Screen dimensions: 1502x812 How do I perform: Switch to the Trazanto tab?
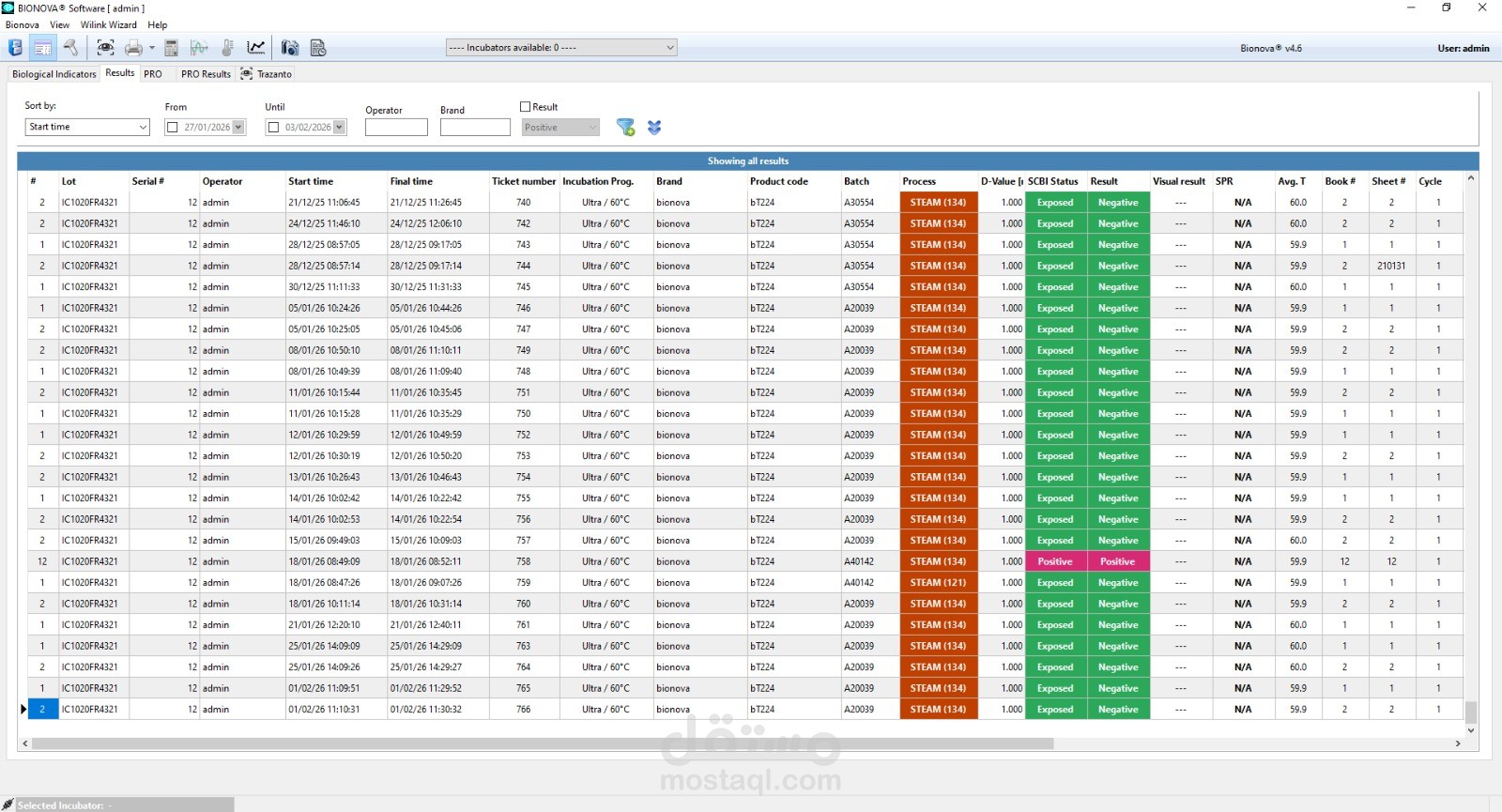(267, 74)
